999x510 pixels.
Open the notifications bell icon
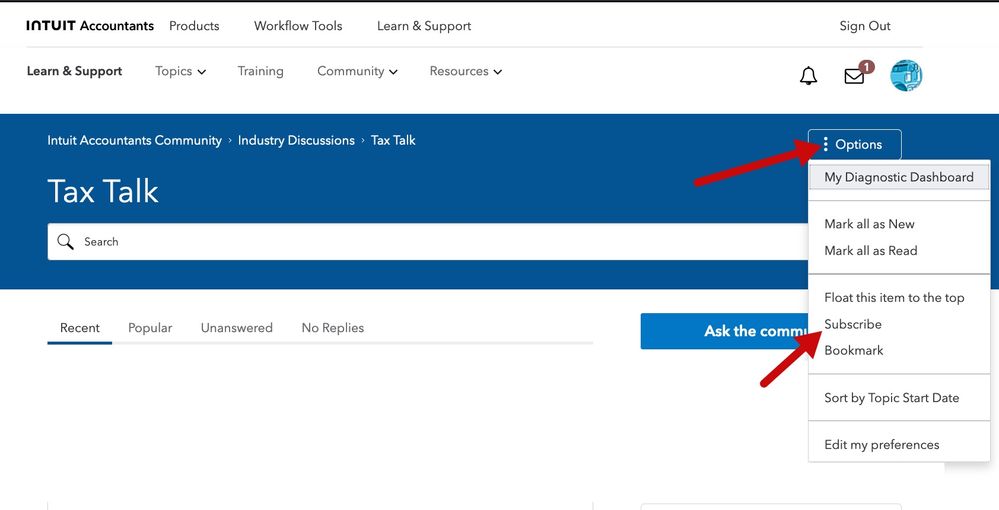(809, 76)
